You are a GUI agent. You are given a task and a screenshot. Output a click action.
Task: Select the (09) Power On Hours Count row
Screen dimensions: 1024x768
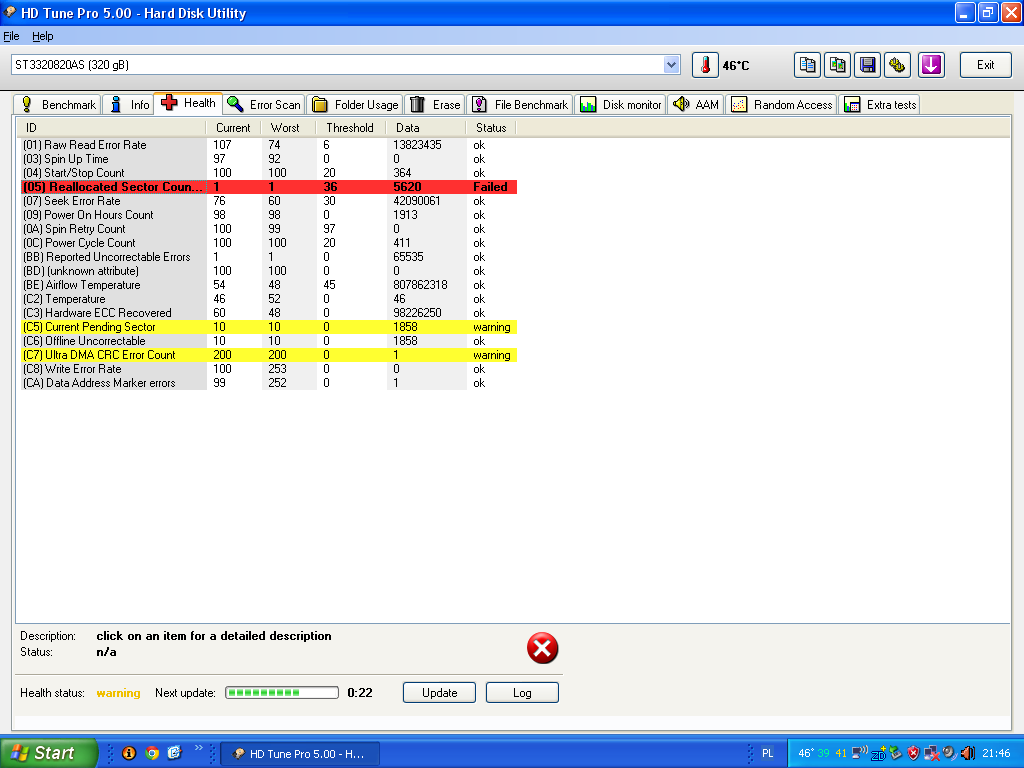pos(269,215)
